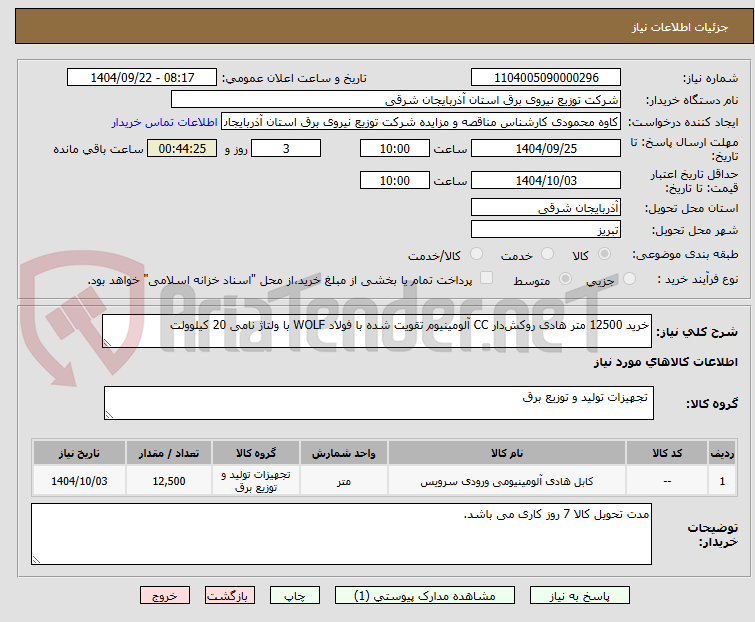The width and height of the screenshot is (755, 622).
Task: Click the buyer organization name field
Action: point(396,100)
